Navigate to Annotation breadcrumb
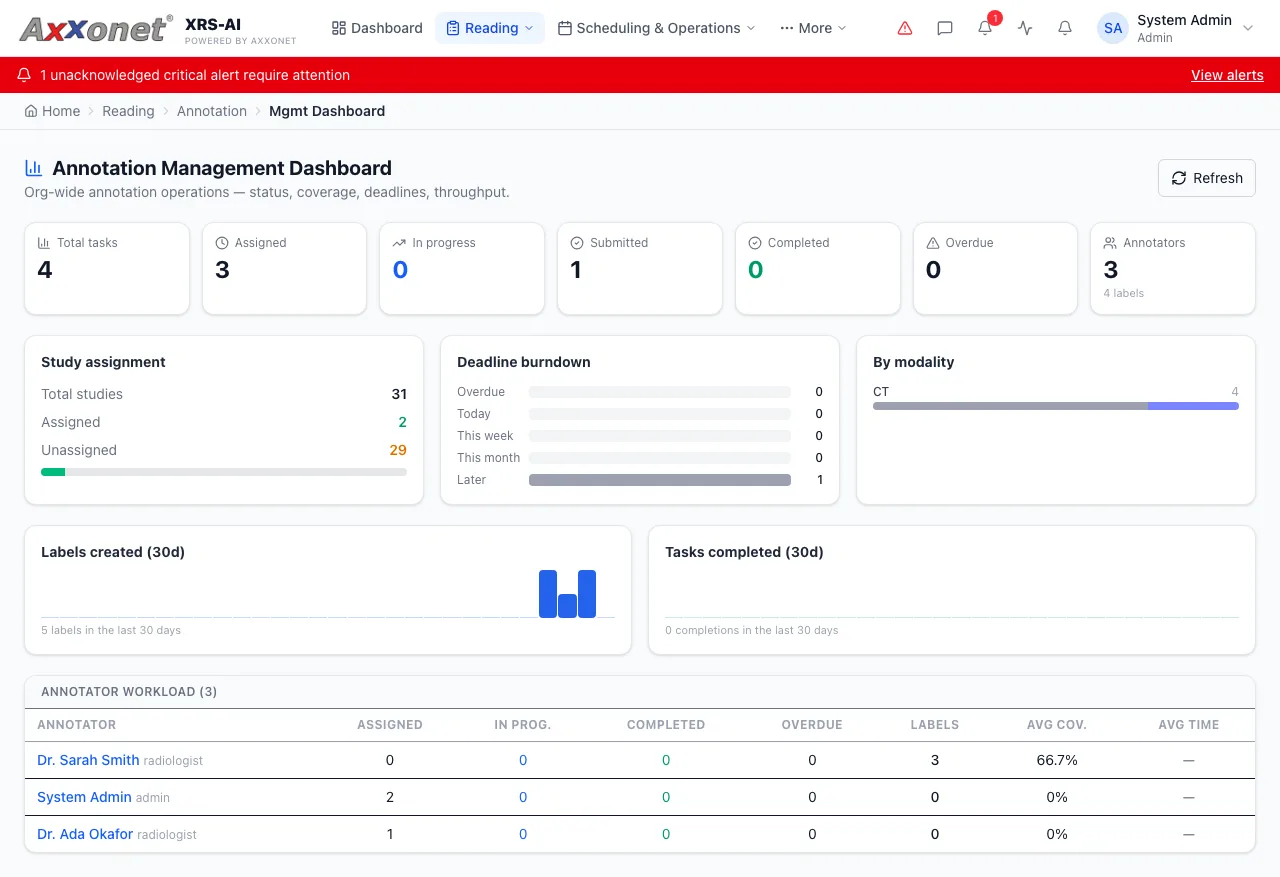1280x877 pixels. coord(212,111)
